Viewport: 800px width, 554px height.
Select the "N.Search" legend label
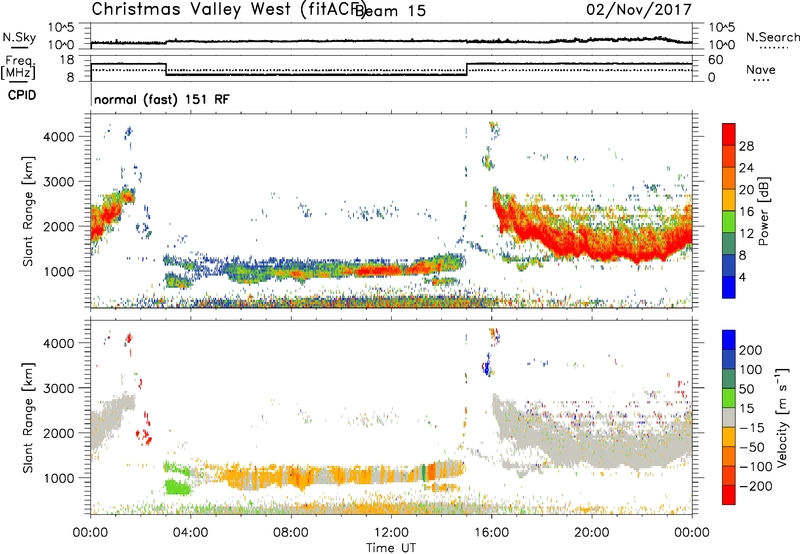[772, 37]
